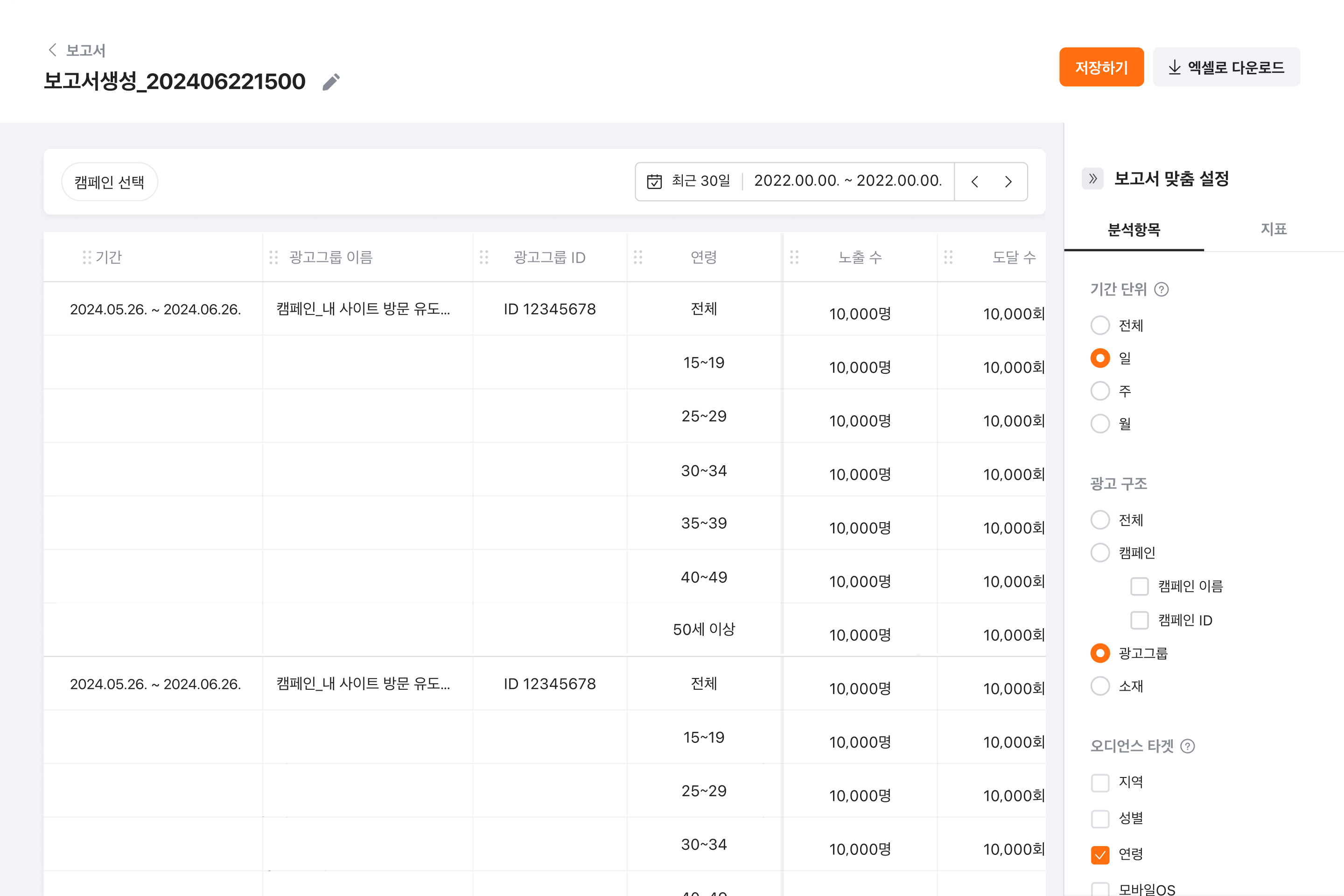
Task: Grab drag handle of 기간 column
Action: point(87,258)
